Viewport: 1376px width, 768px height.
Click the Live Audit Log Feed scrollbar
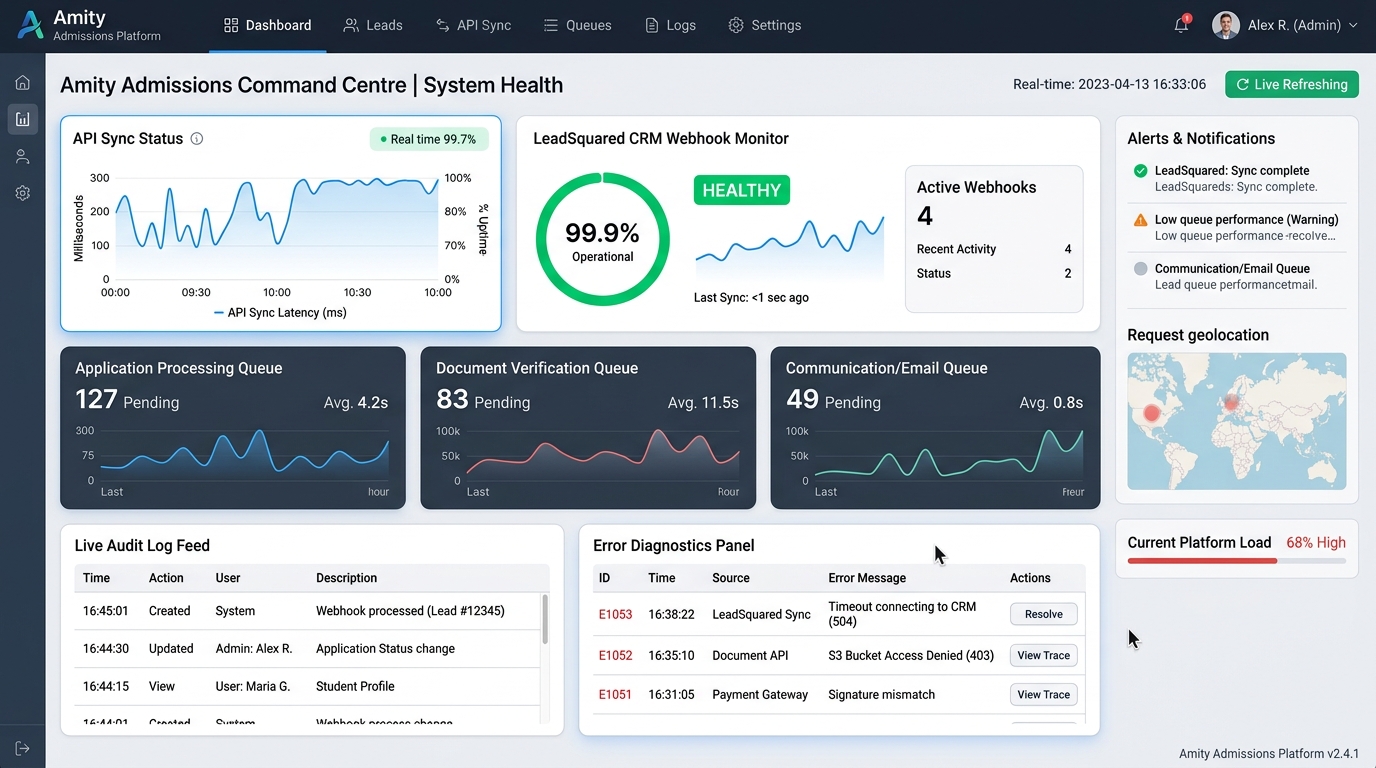(x=545, y=619)
